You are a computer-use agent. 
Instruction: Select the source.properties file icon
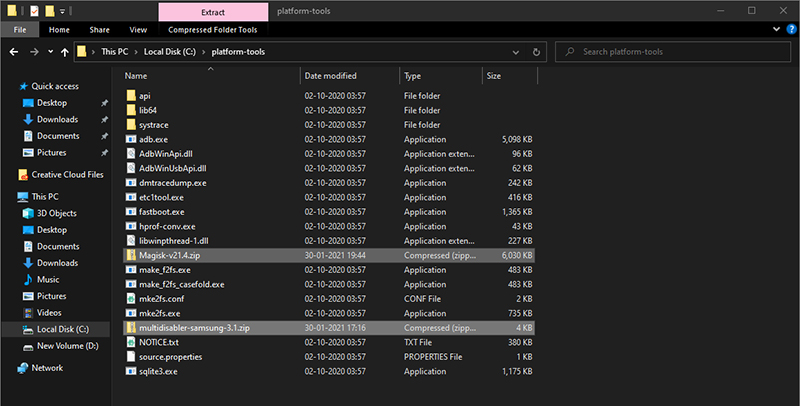(131, 357)
